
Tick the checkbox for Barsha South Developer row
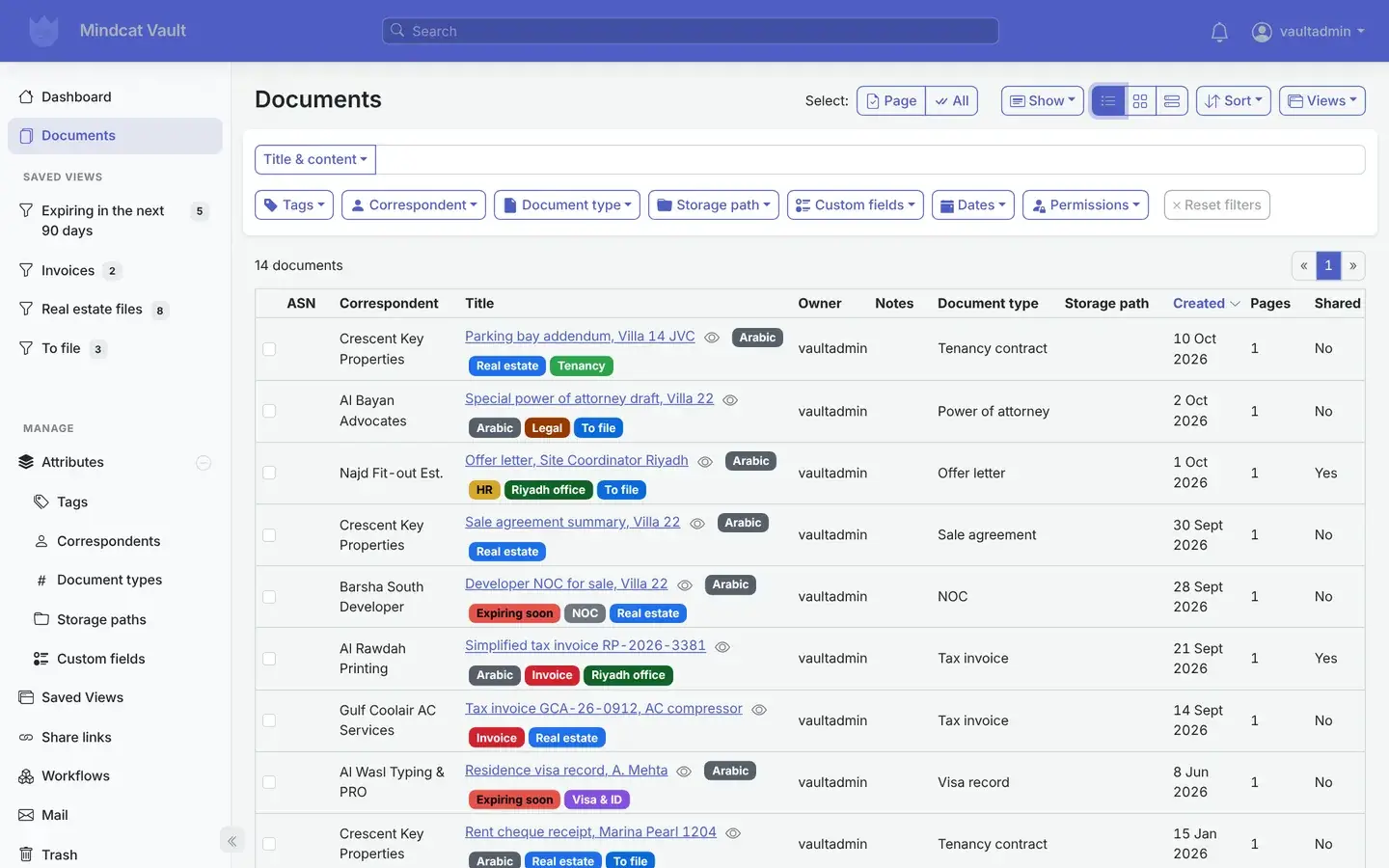point(269,597)
